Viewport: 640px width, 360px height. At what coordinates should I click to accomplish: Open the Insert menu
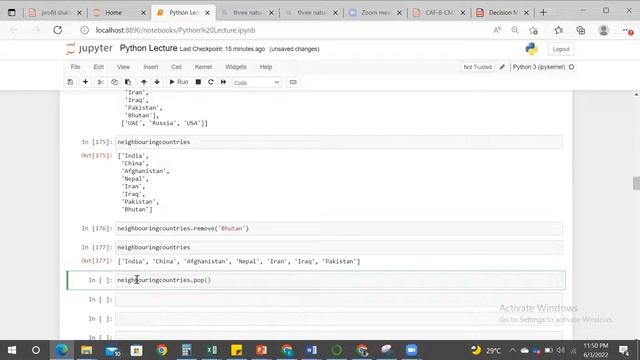tap(151, 67)
